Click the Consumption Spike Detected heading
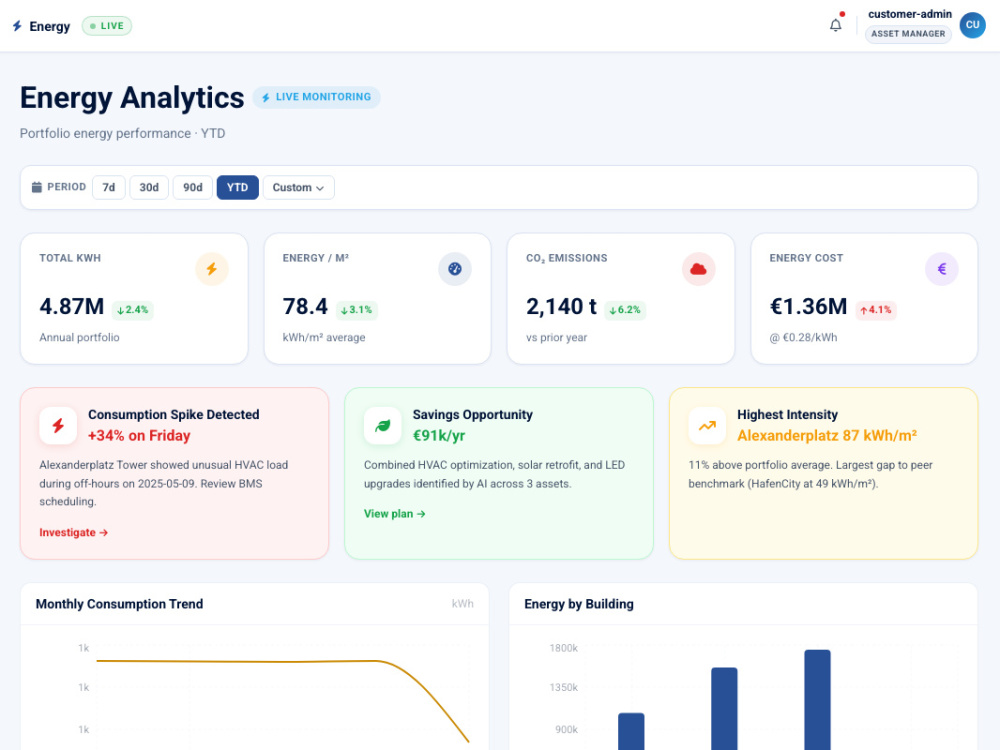Image resolution: width=1000 pixels, height=750 pixels. (x=173, y=415)
